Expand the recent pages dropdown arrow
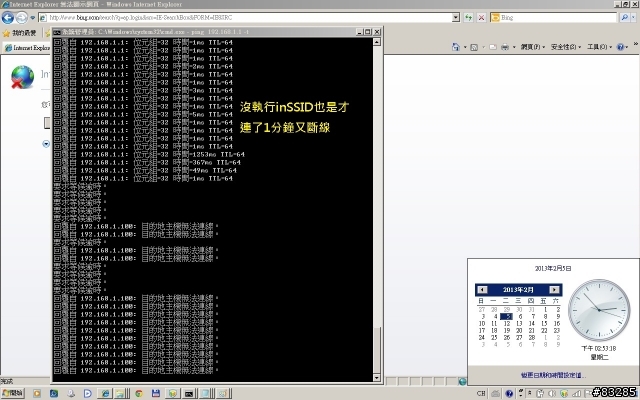Image resolution: width=640 pixels, height=400 pixels. pos(33,18)
